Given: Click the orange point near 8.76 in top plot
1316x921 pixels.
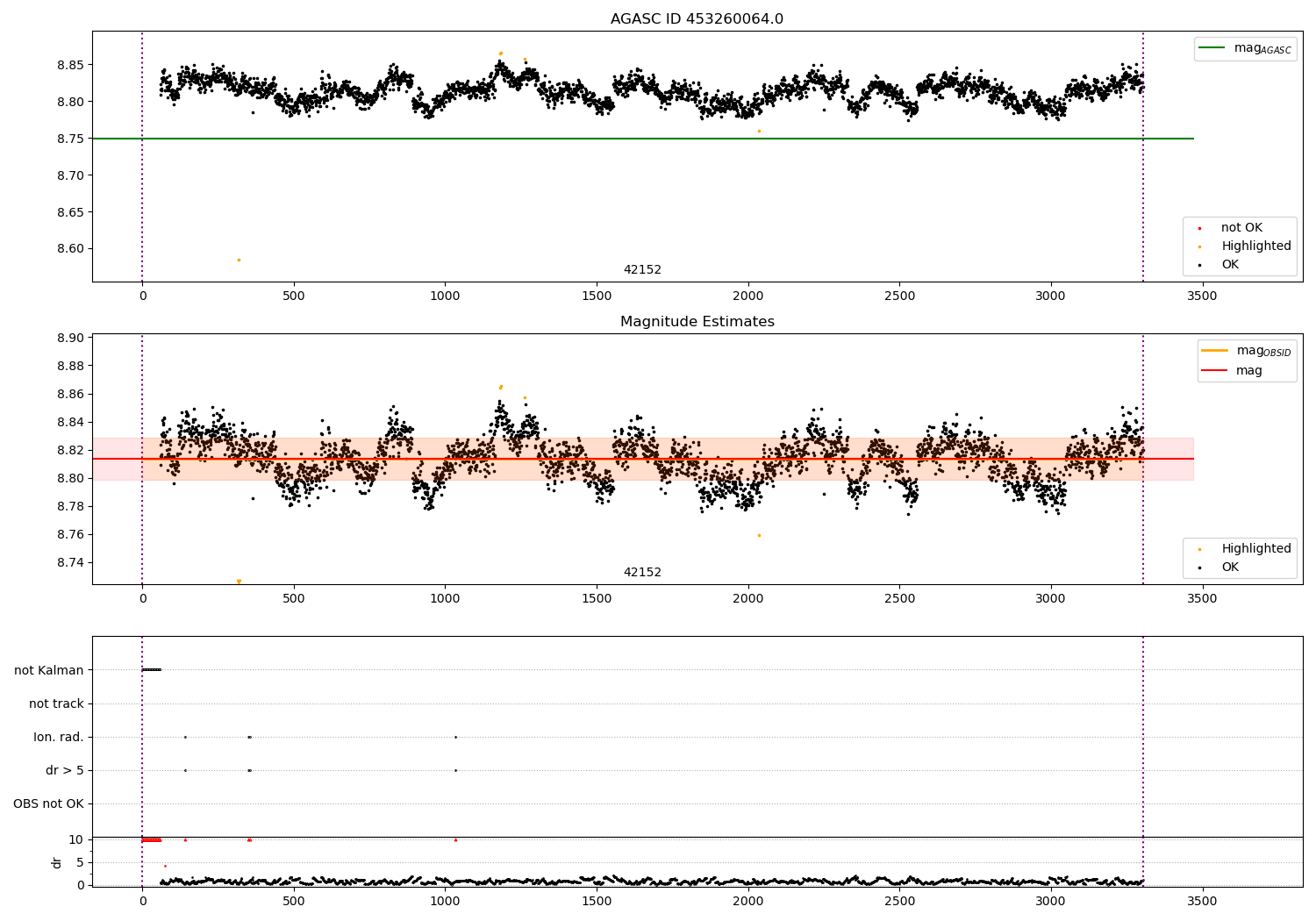Looking at the screenshot, I should point(759,131).
